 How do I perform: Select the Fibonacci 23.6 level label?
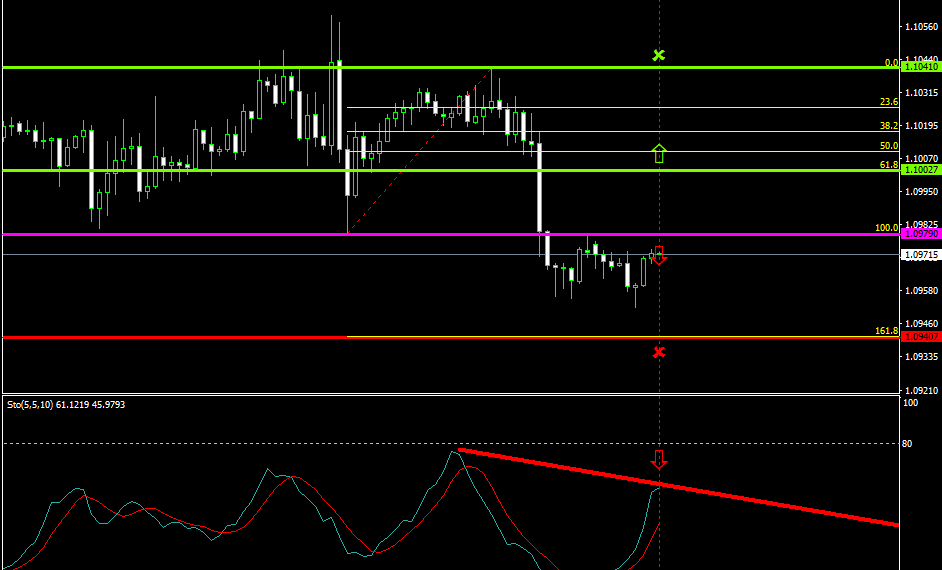coord(888,102)
